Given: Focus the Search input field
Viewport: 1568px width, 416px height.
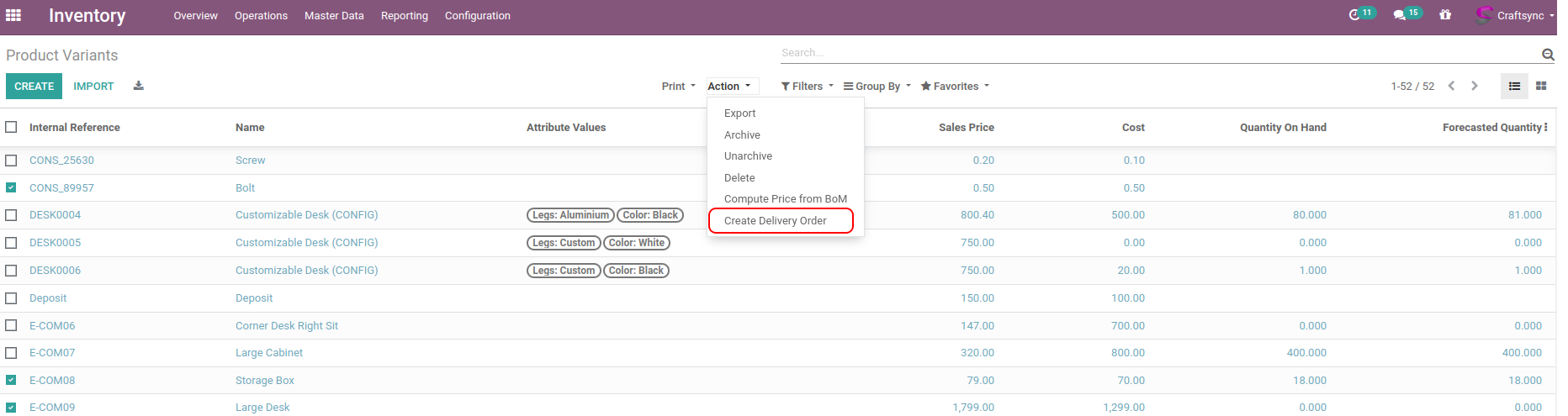Looking at the screenshot, I should (1157, 53).
